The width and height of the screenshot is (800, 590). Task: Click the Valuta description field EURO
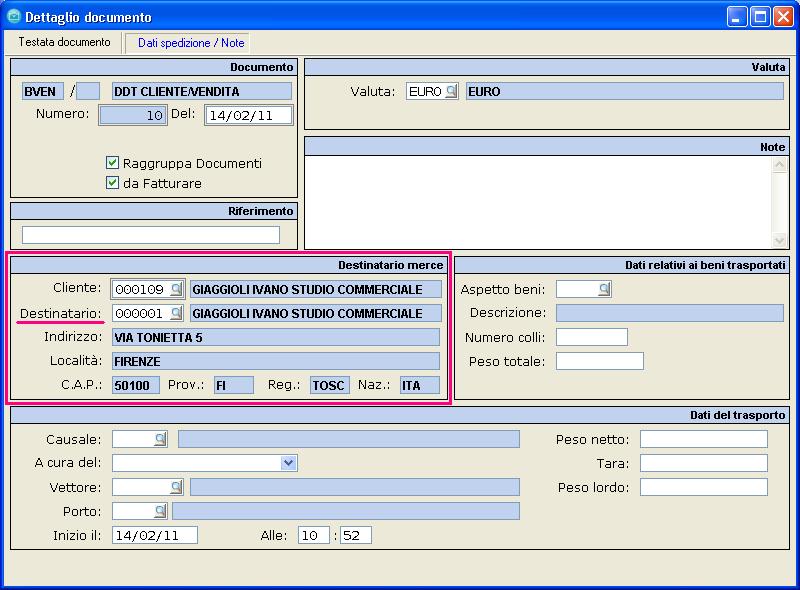625,91
